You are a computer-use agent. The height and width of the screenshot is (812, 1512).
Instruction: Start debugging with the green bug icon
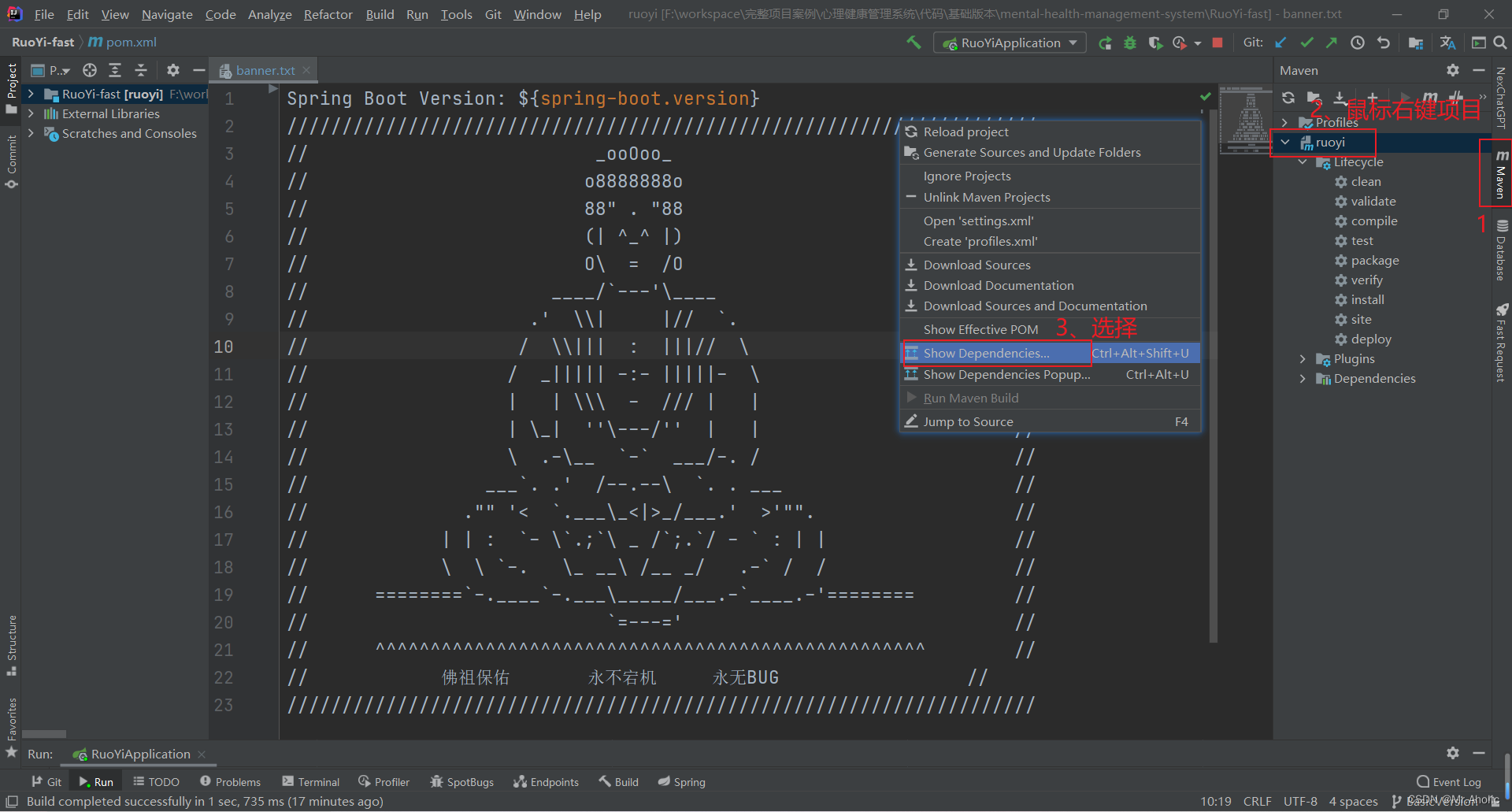[x=1130, y=43]
